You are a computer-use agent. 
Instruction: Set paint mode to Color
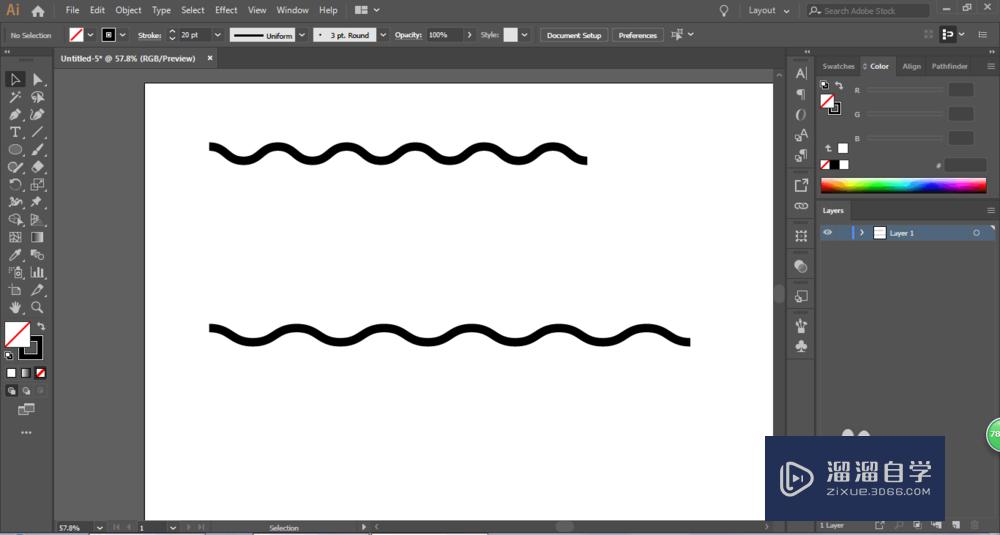(x=11, y=373)
